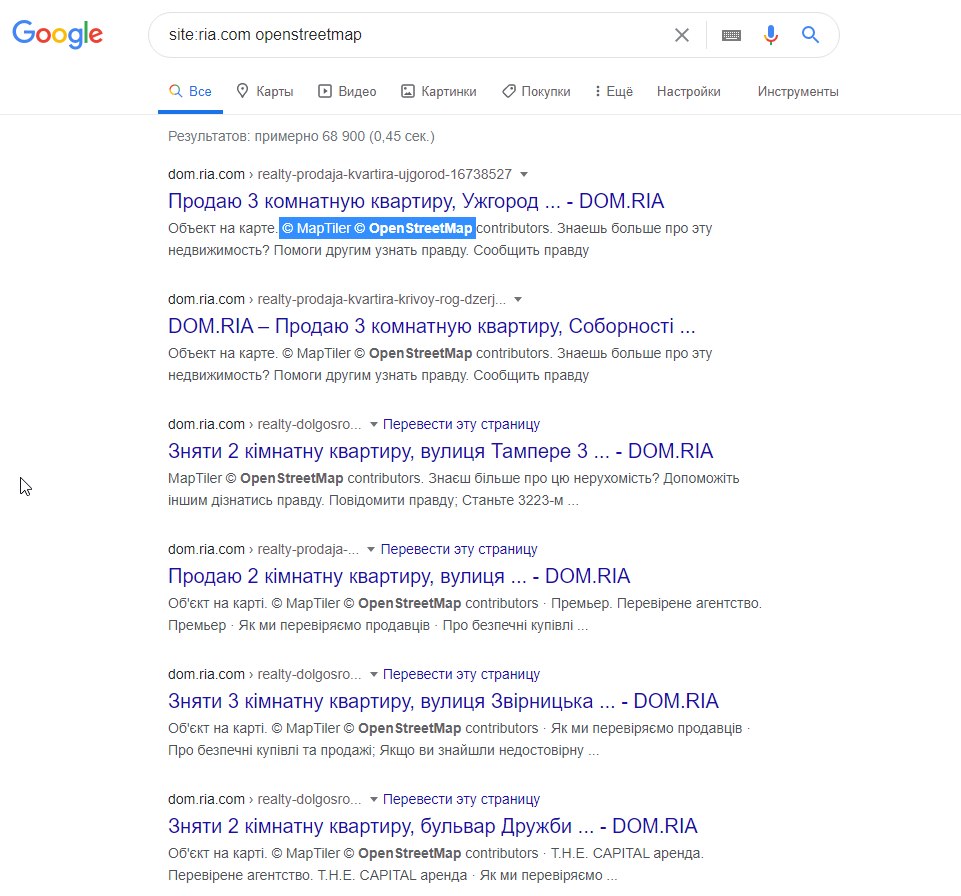The width and height of the screenshot is (961, 896).
Task: Expand dropdown arrow next to krivoy-rog URL
Action: coord(518,300)
